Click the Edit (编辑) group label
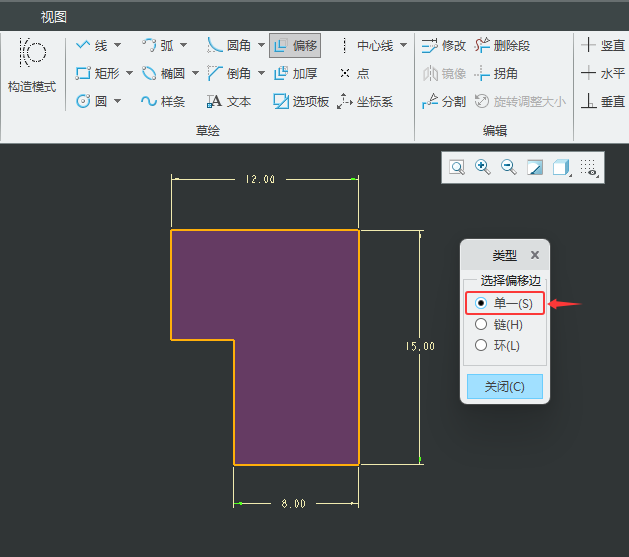Viewport: 629px width, 557px height. (x=495, y=130)
